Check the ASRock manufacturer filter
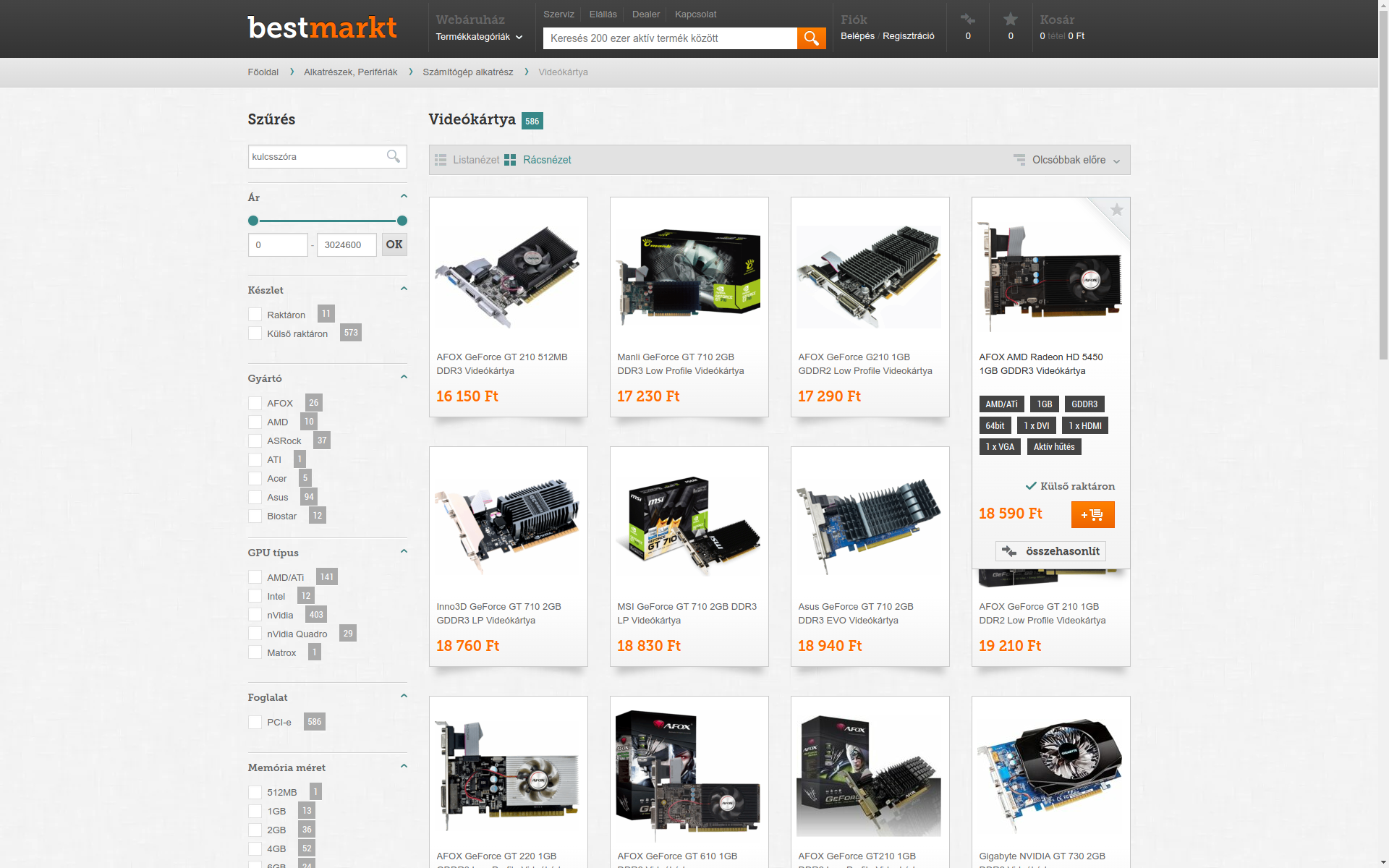Viewport: 1389px width, 868px height. pos(255,441)
